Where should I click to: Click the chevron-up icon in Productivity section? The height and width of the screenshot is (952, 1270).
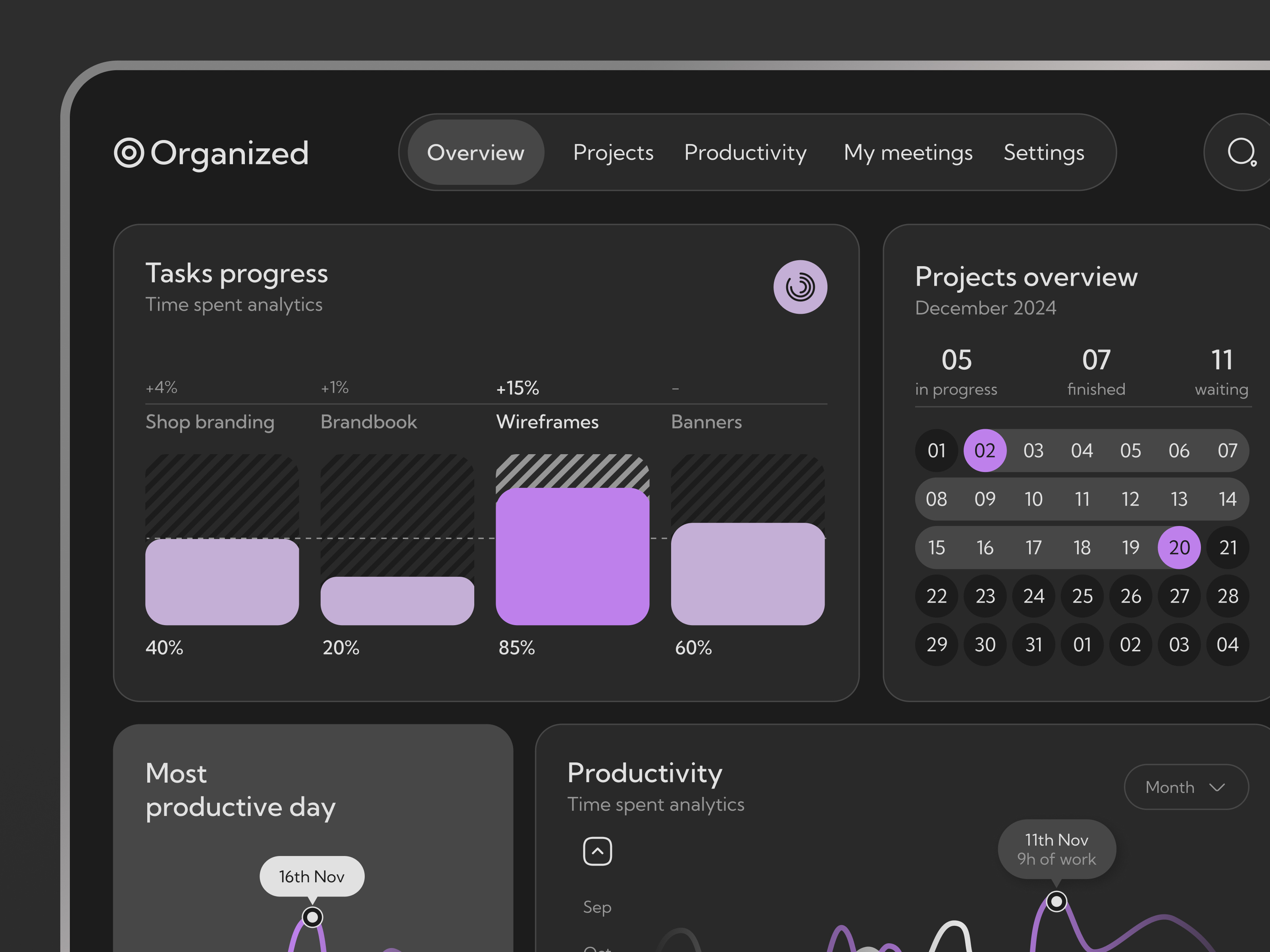597,851
